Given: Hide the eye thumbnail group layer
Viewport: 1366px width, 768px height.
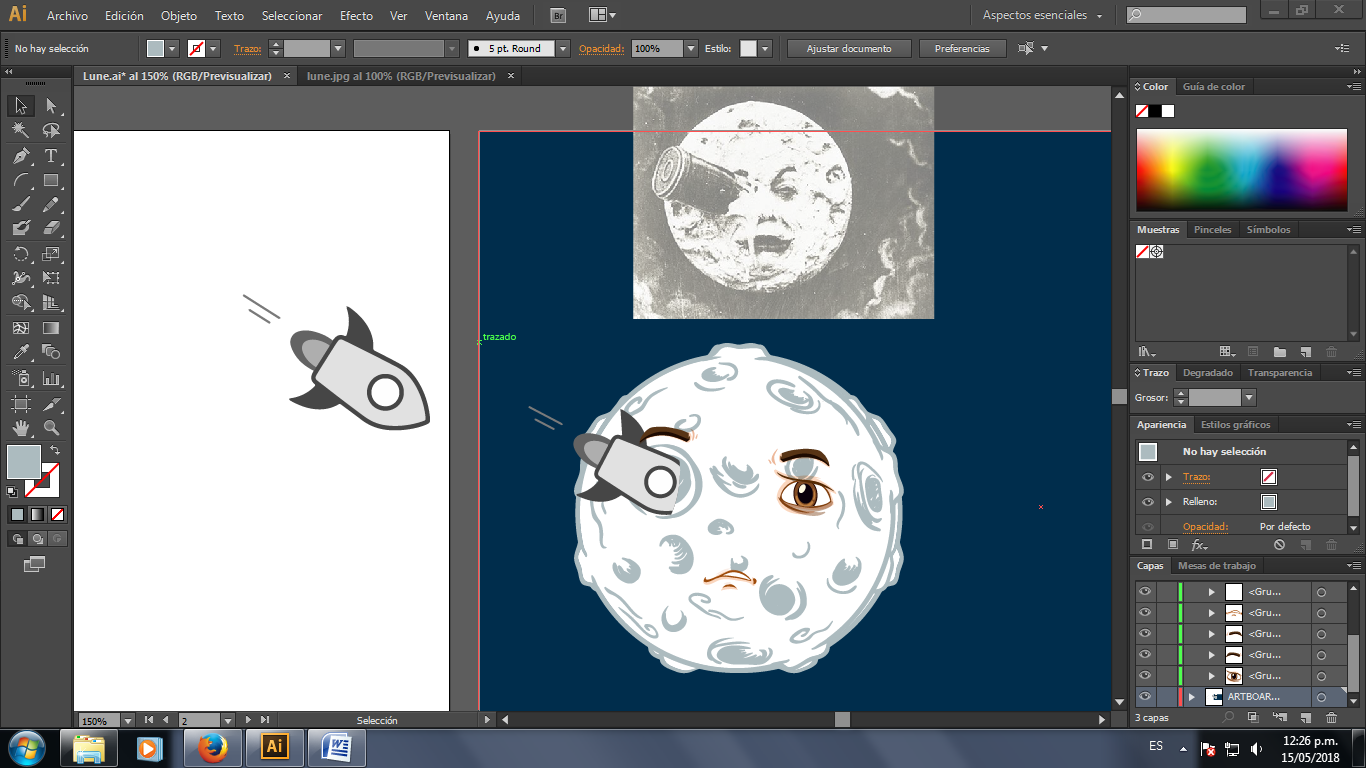Looking at the screenshot, I should pyautogui.click(x=1145, y=676).
